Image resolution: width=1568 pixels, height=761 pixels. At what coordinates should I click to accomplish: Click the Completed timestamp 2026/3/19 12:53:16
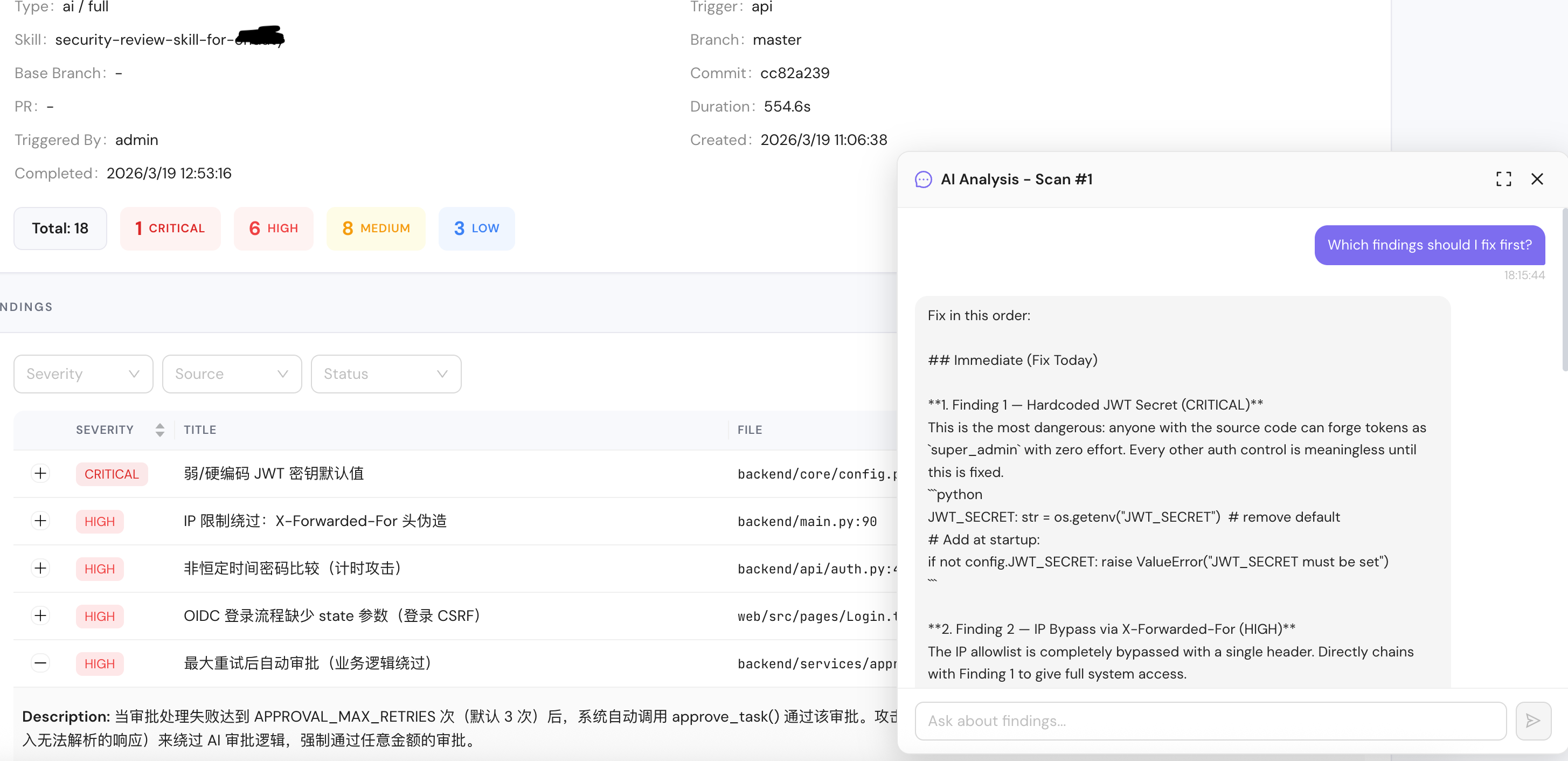coord(169,174)
